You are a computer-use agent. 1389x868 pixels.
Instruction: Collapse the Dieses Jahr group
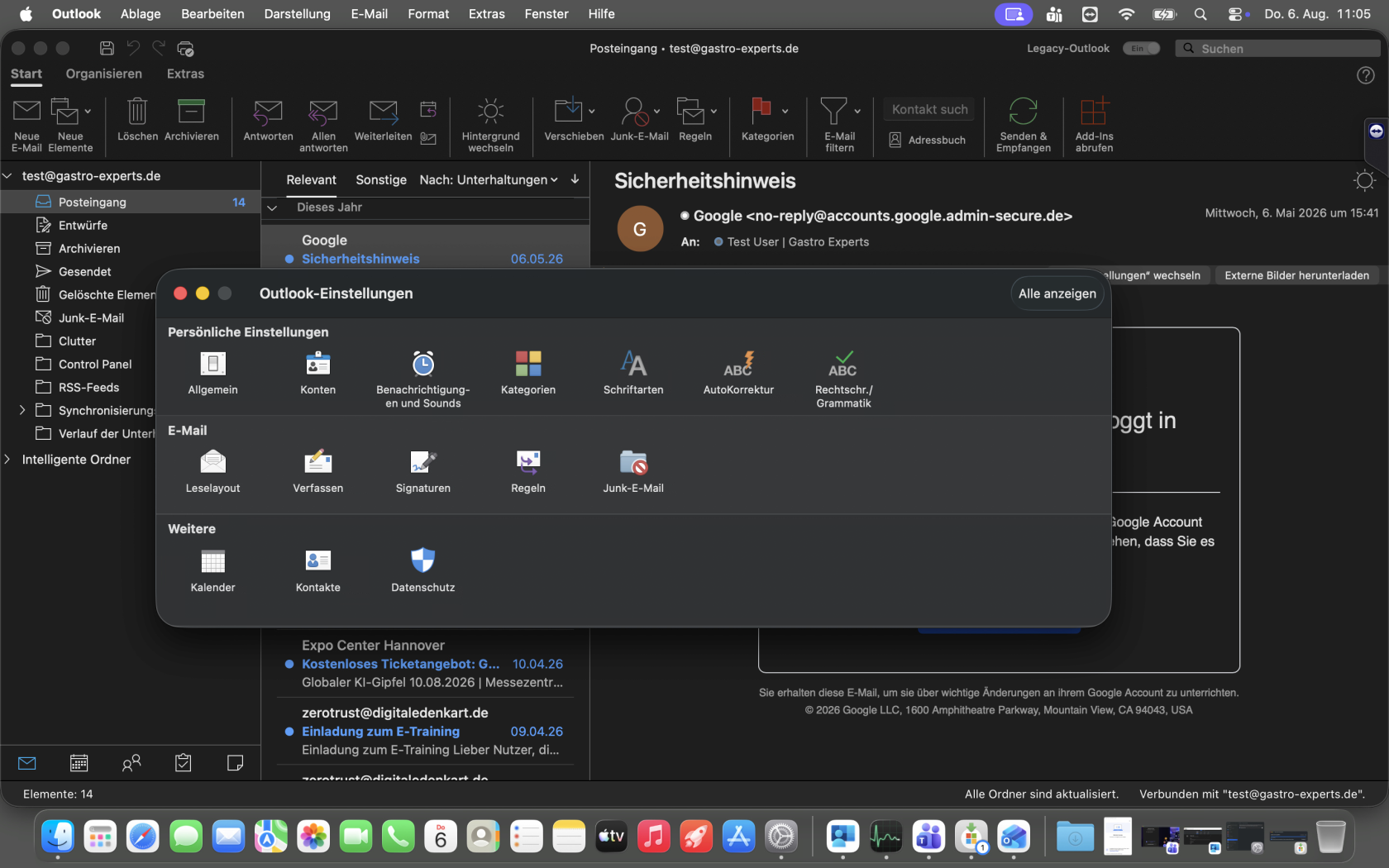(272, 207)
